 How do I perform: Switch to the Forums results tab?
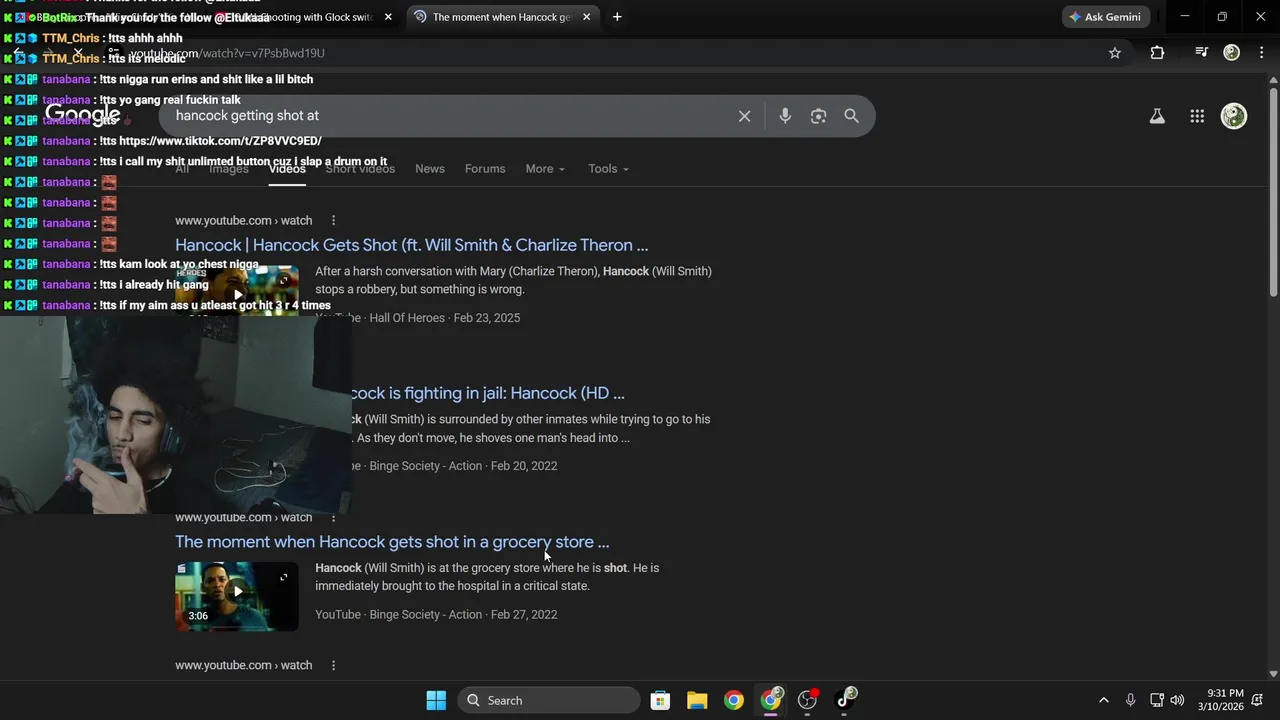coord(485,169)
